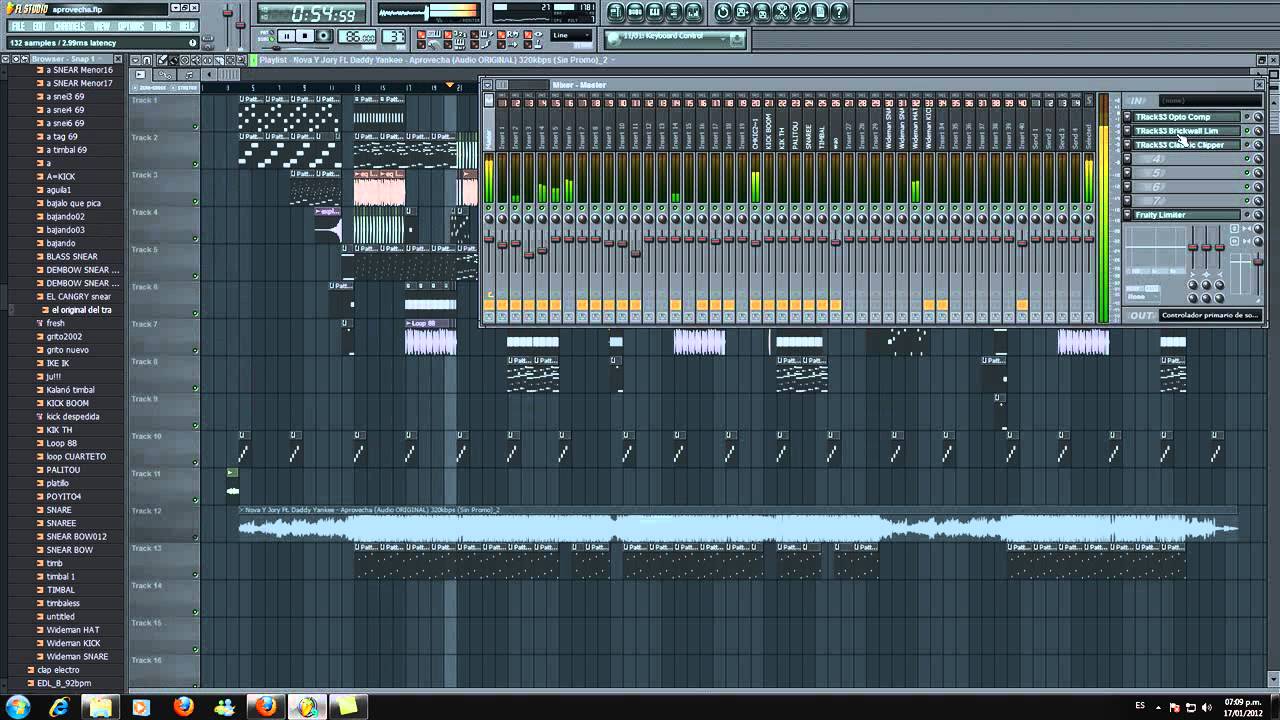Click the render/export toolbar icon

click(x=762, y=12)
